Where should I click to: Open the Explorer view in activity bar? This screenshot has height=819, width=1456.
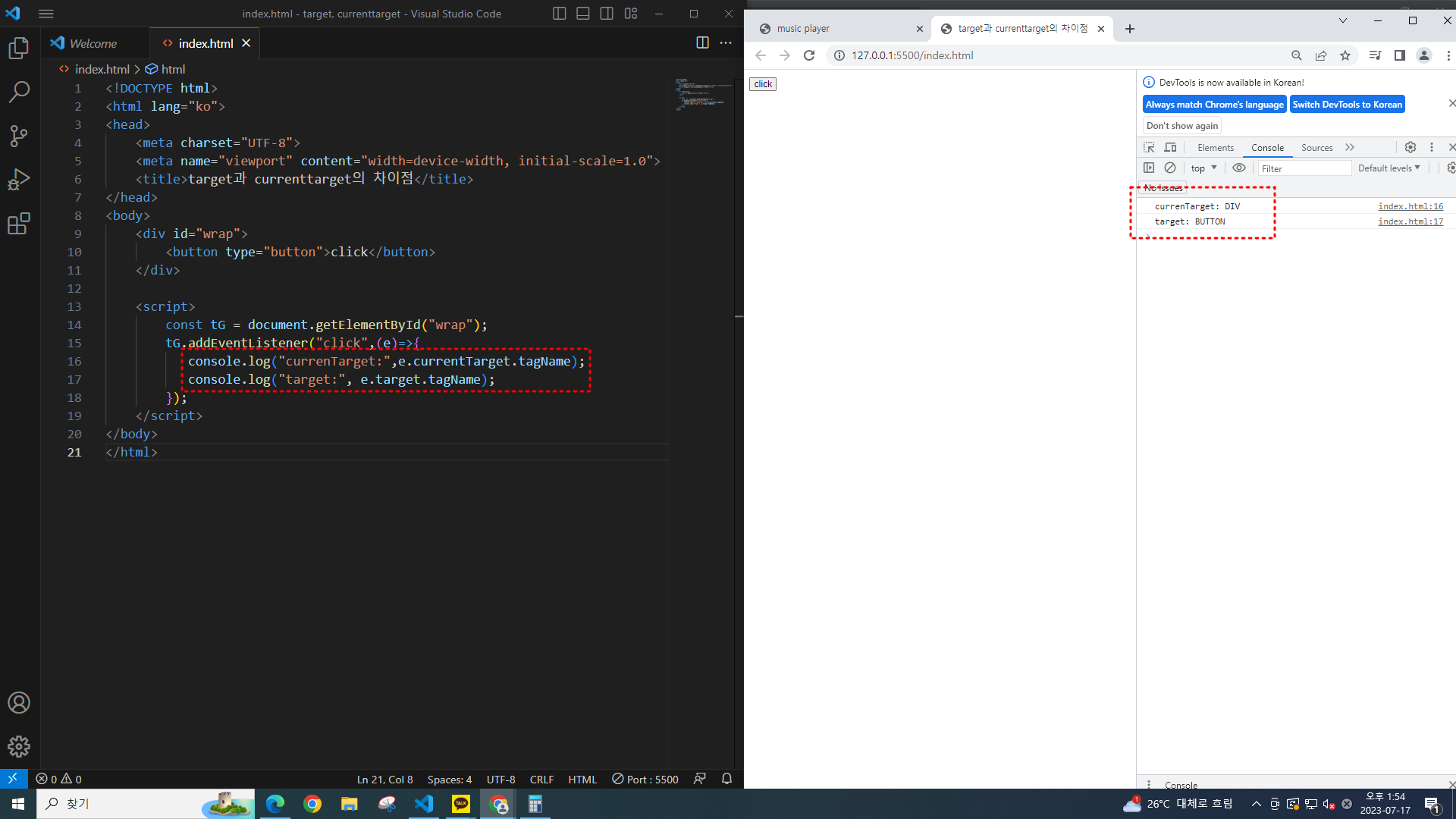(x=19, y=49)
